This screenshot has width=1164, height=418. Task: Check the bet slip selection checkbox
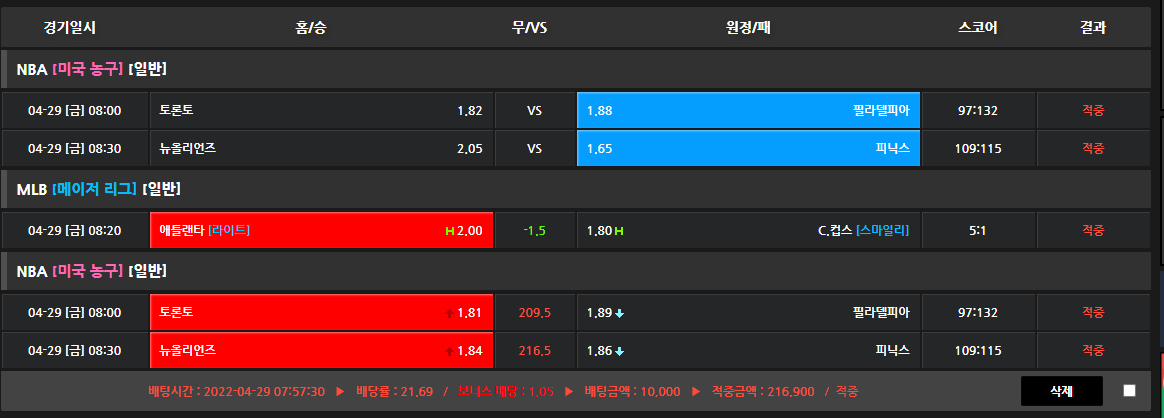coord(1129,390)
